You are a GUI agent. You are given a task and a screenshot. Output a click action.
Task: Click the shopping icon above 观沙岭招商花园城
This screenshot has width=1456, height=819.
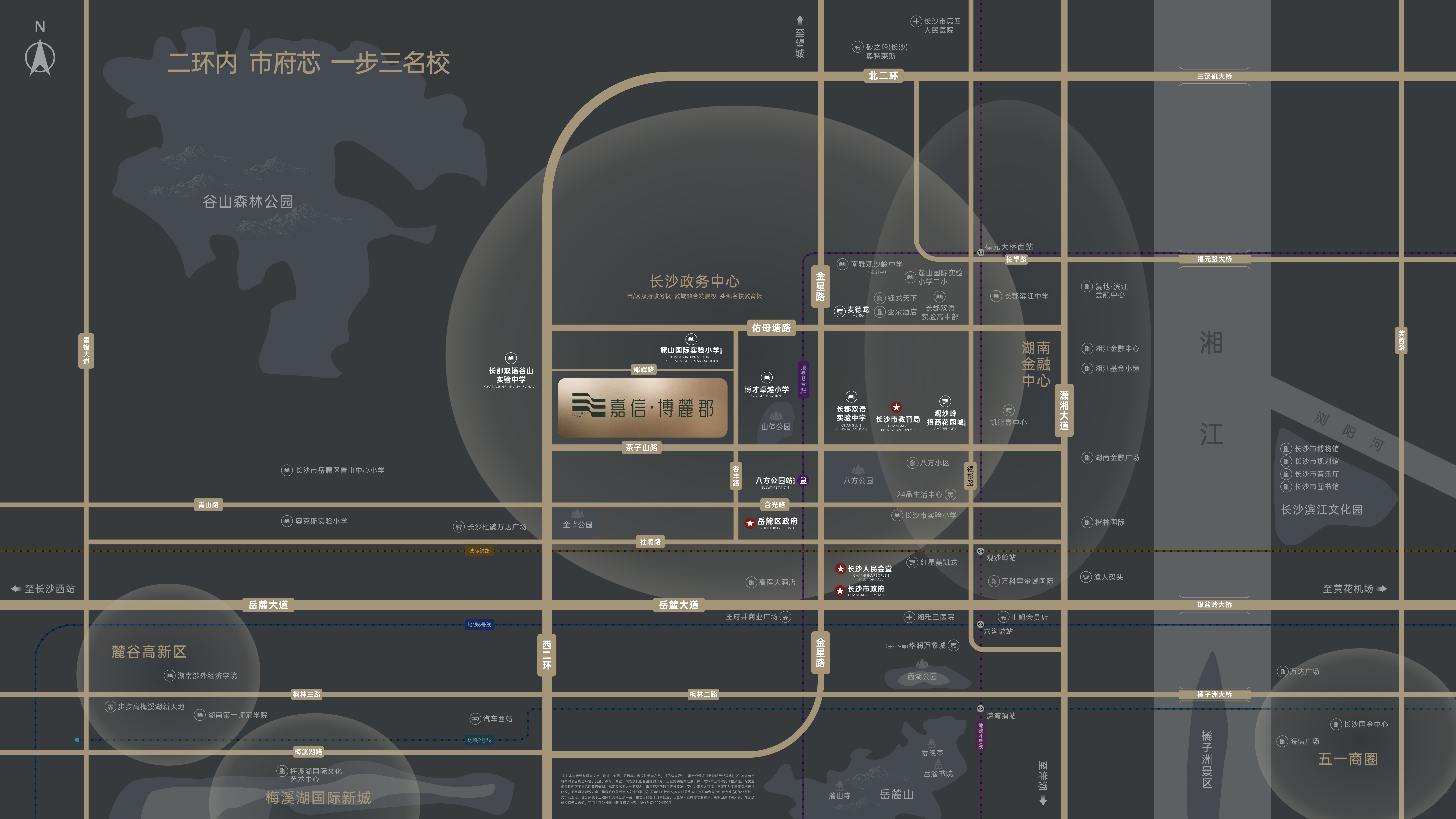pyautogui.click(x=945, y=401)
